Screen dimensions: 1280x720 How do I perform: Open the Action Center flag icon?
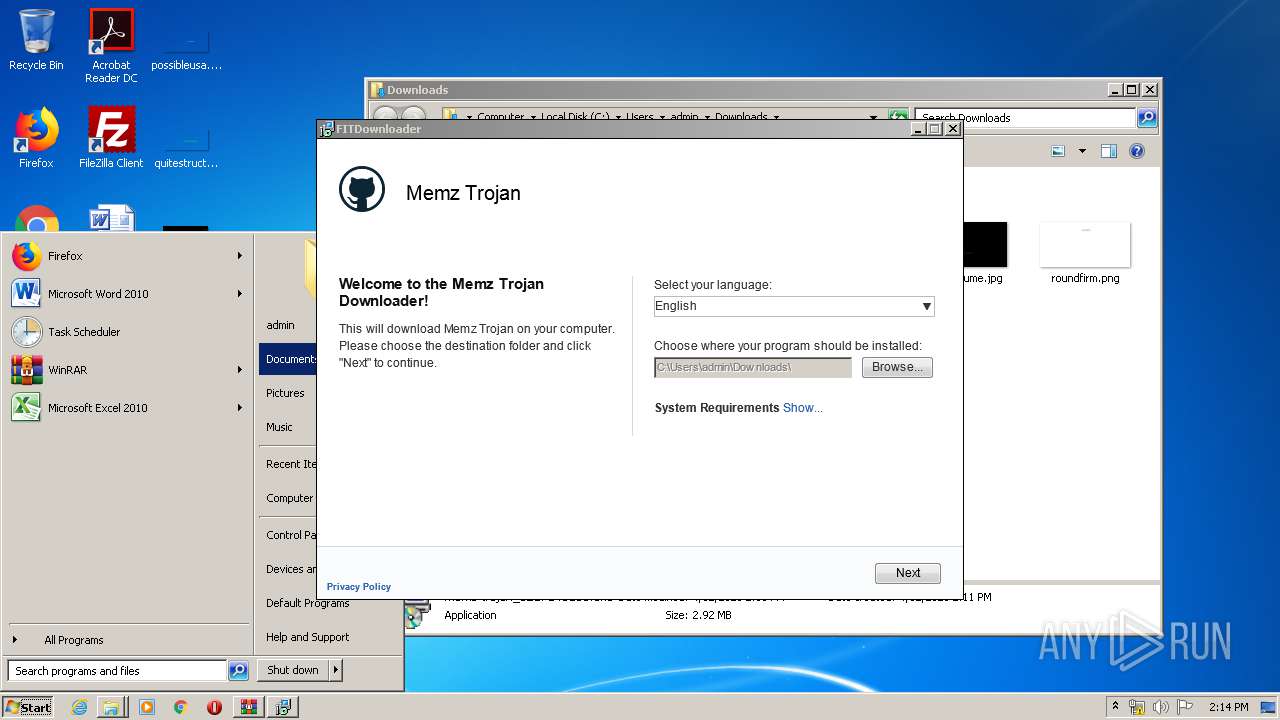pyautogui.click(x=1185, y=707)
